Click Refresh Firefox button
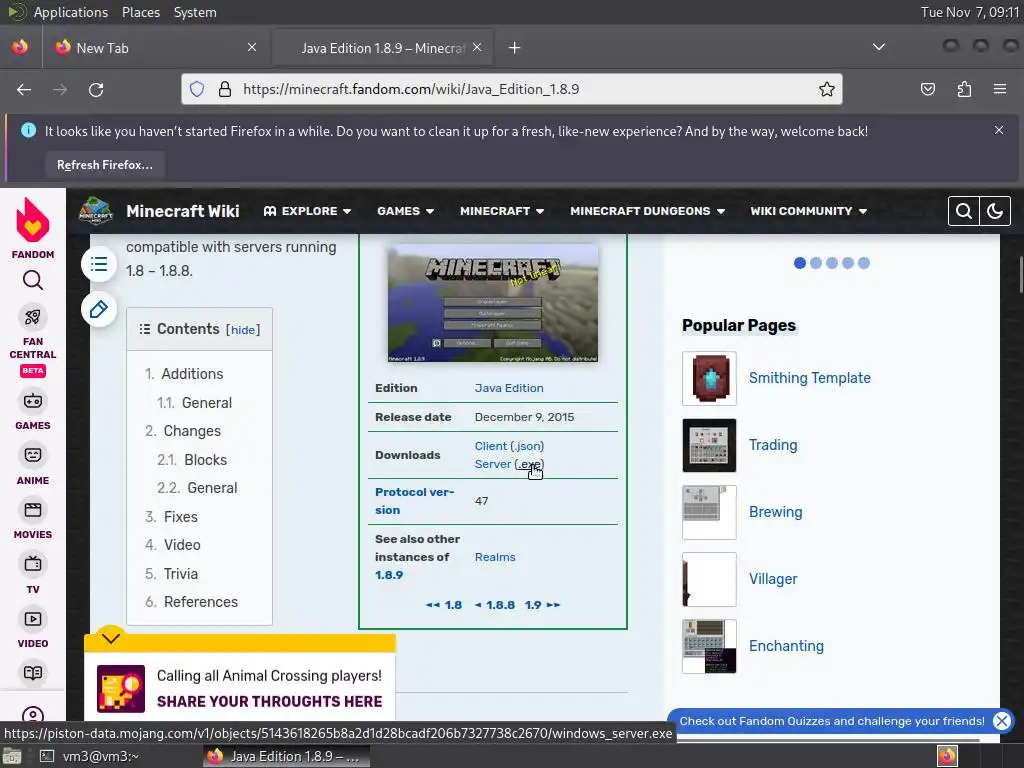The width and height of the screenshot is (1024, 768). coord(104,165)
